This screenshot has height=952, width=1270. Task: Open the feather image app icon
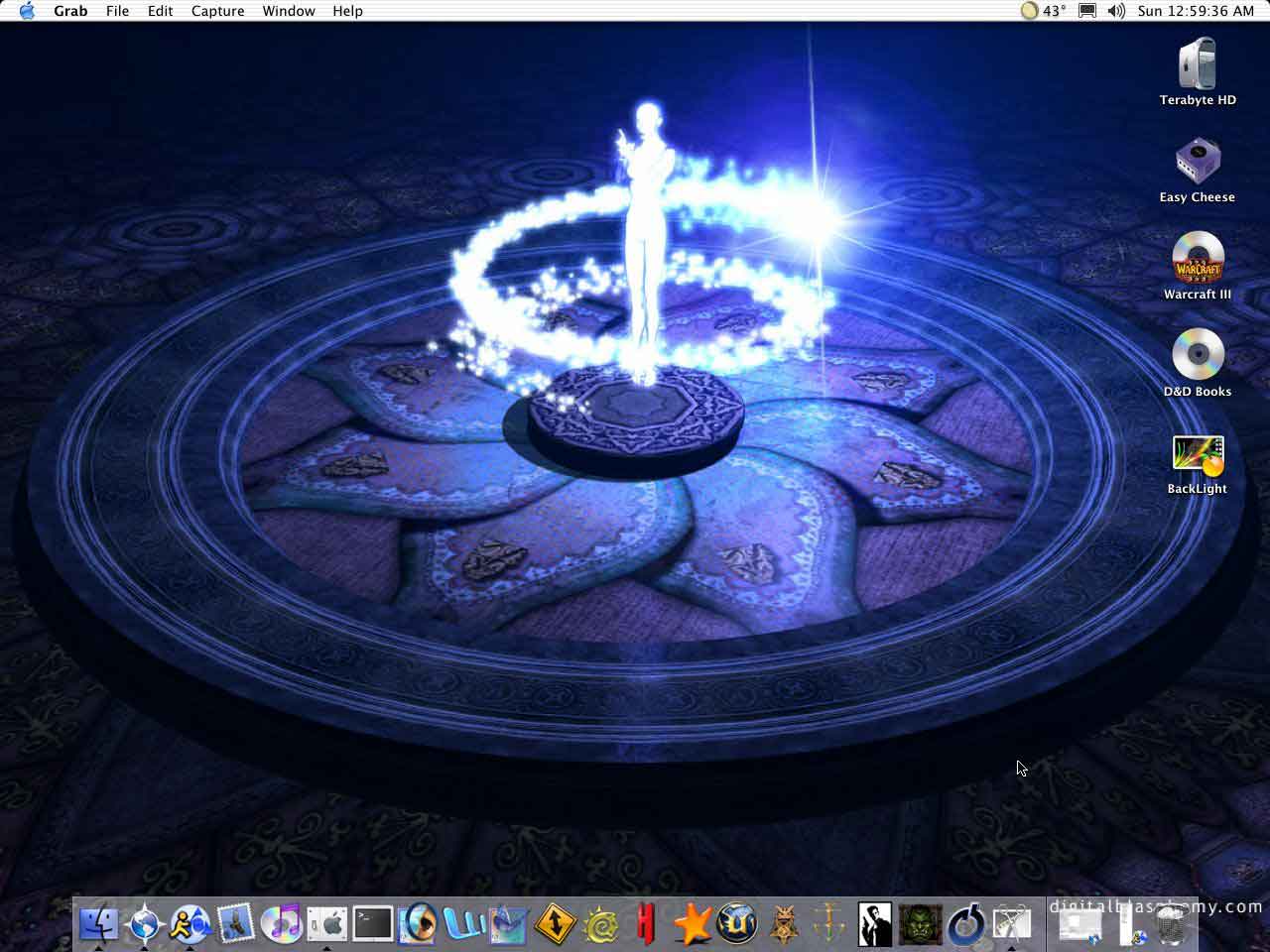point(508,924)
